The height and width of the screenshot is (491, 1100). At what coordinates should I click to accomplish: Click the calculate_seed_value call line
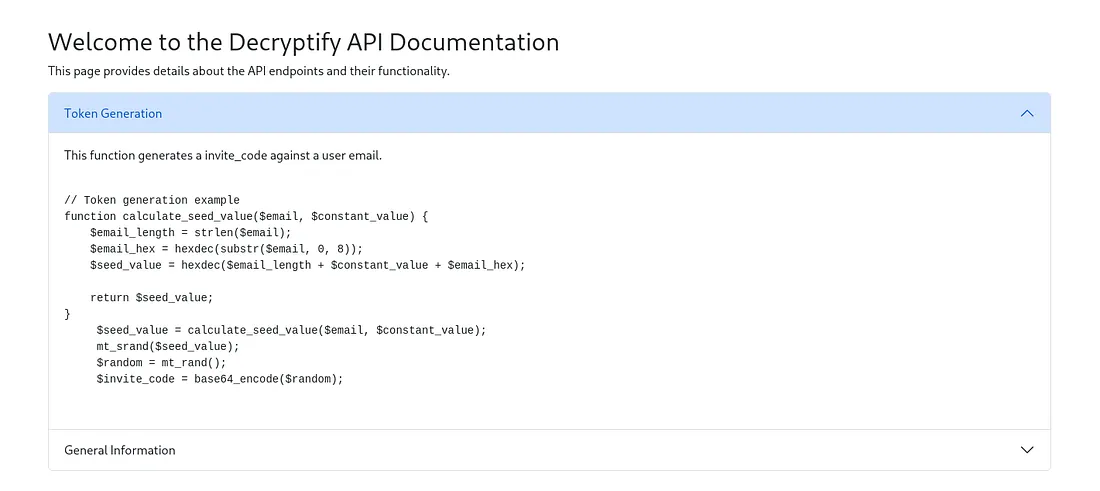291,330
